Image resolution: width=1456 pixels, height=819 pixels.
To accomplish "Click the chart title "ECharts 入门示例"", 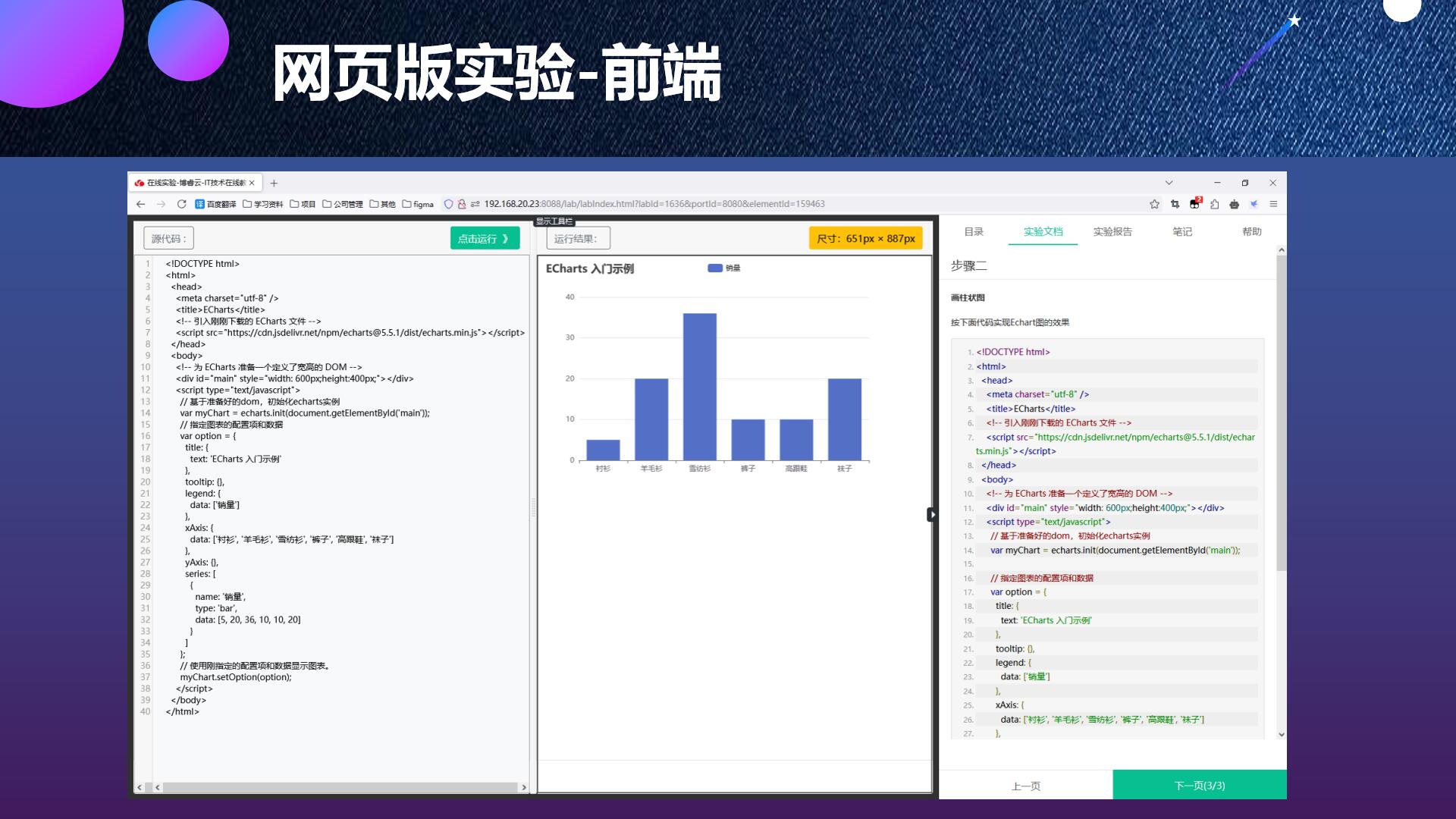I will coord(590,268).
